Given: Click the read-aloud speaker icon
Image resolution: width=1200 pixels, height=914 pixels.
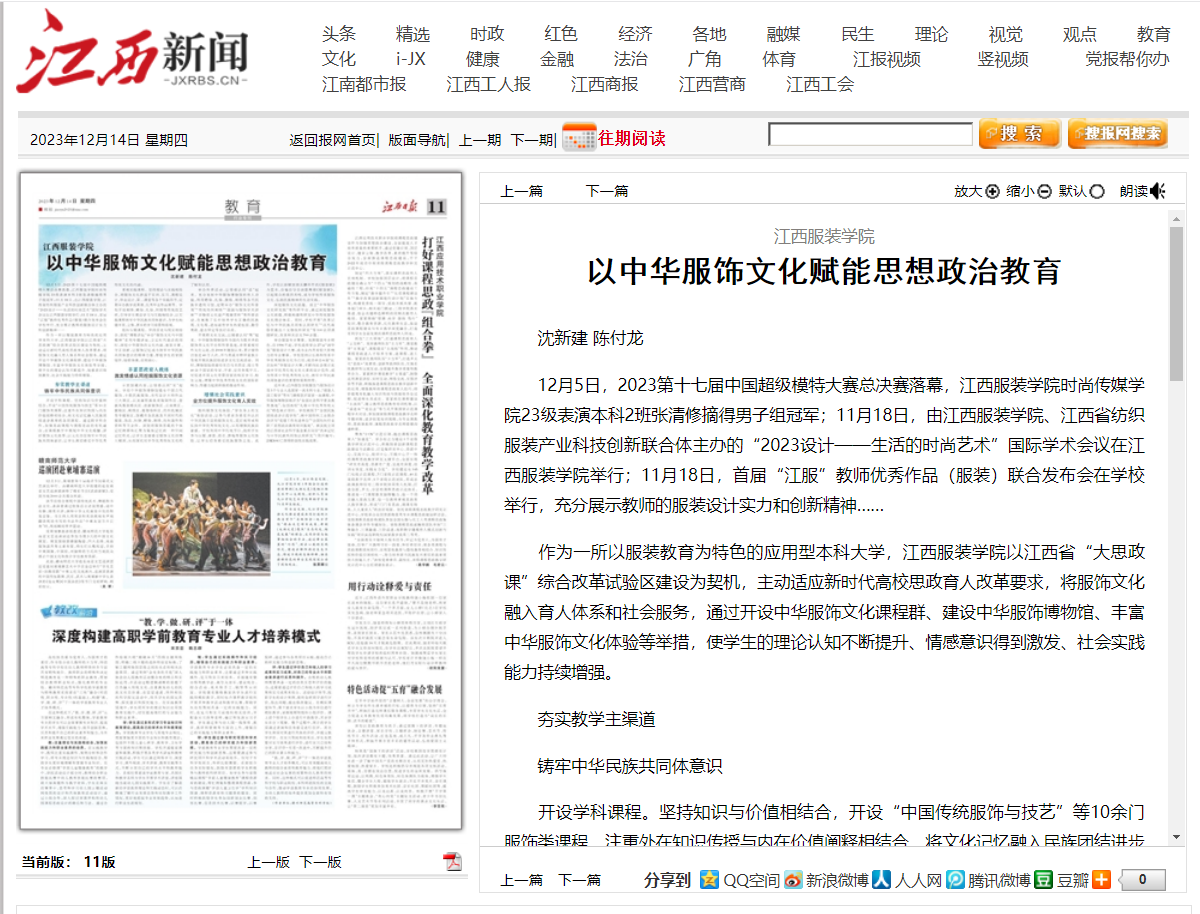Looking at the screenshot, I should tap(1158, 191).
